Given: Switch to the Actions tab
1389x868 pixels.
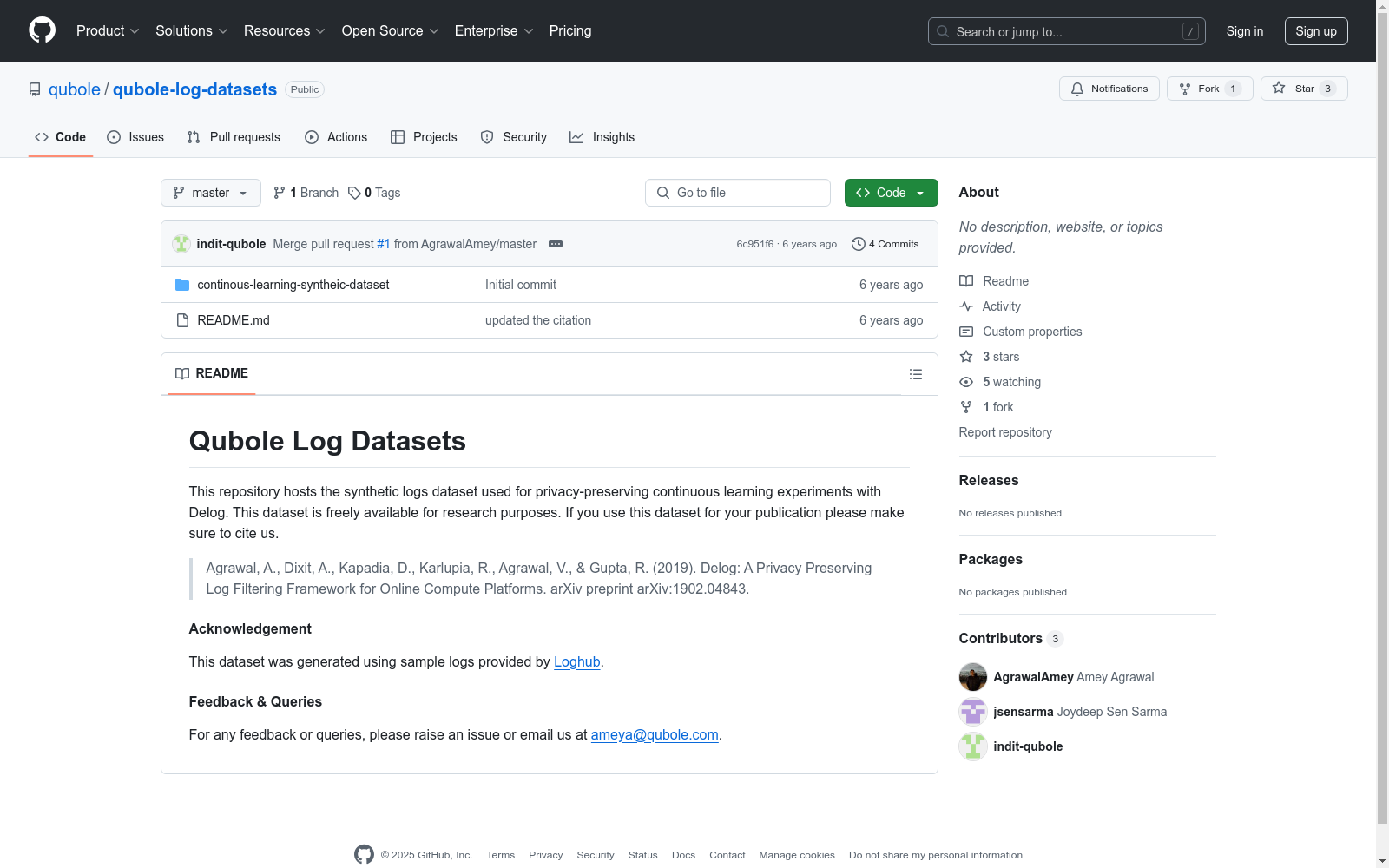Looking at the screenshot, I should pyautogui.click(x=336, y=137).
